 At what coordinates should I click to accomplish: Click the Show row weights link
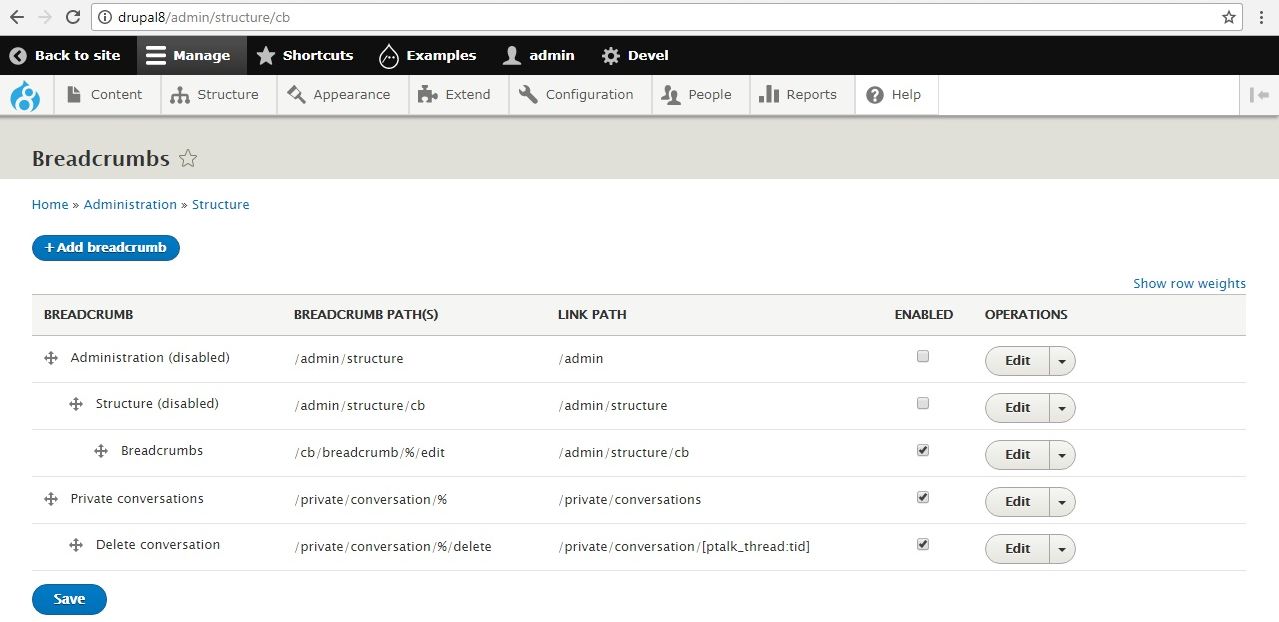[1189, 283]
